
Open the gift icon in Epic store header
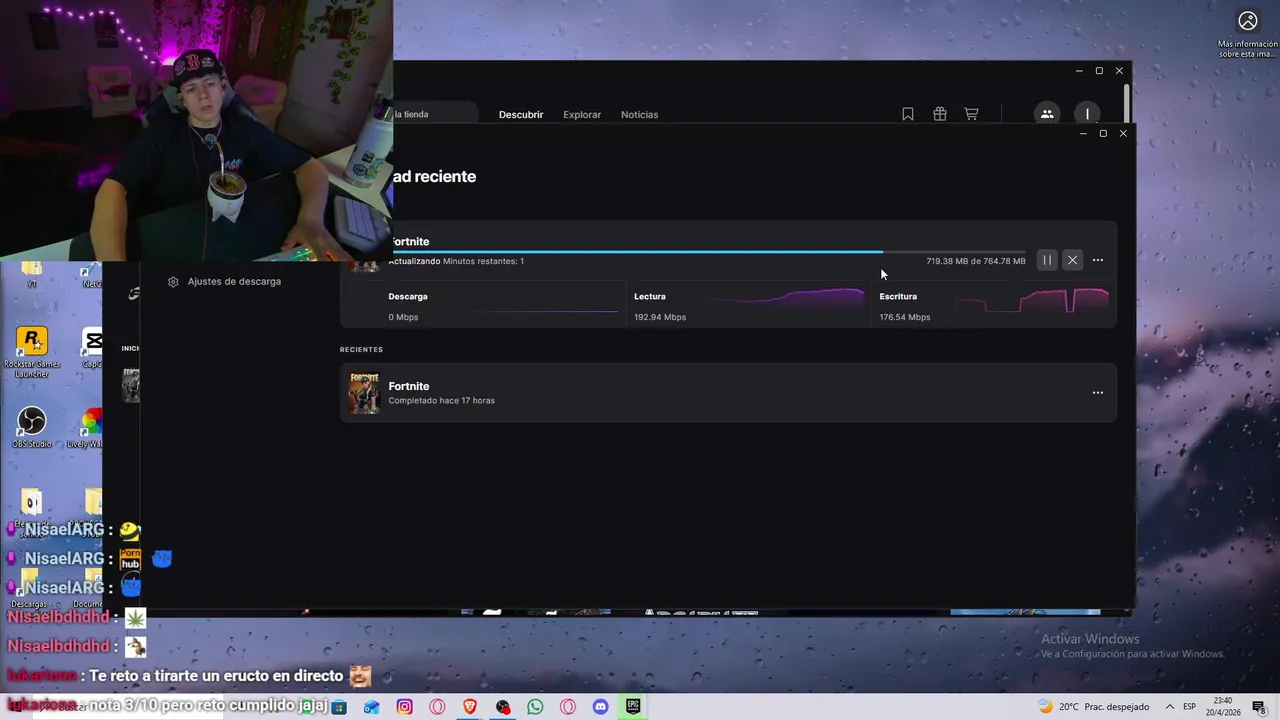(940, 114)
